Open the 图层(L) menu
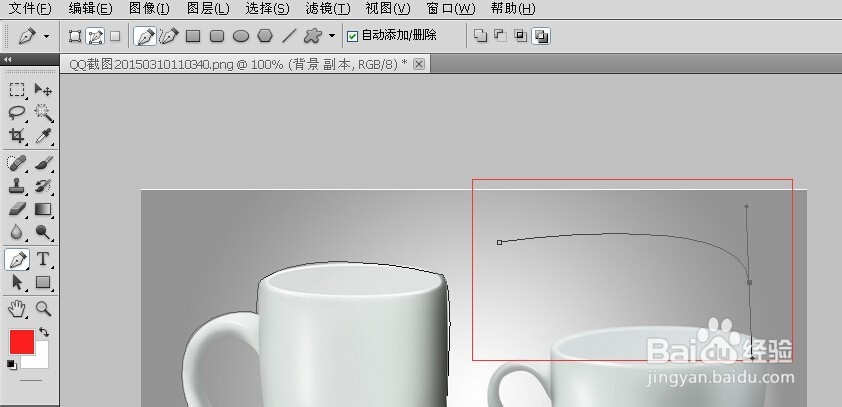This screenshot has width=842, height=407. click(208, 8)
